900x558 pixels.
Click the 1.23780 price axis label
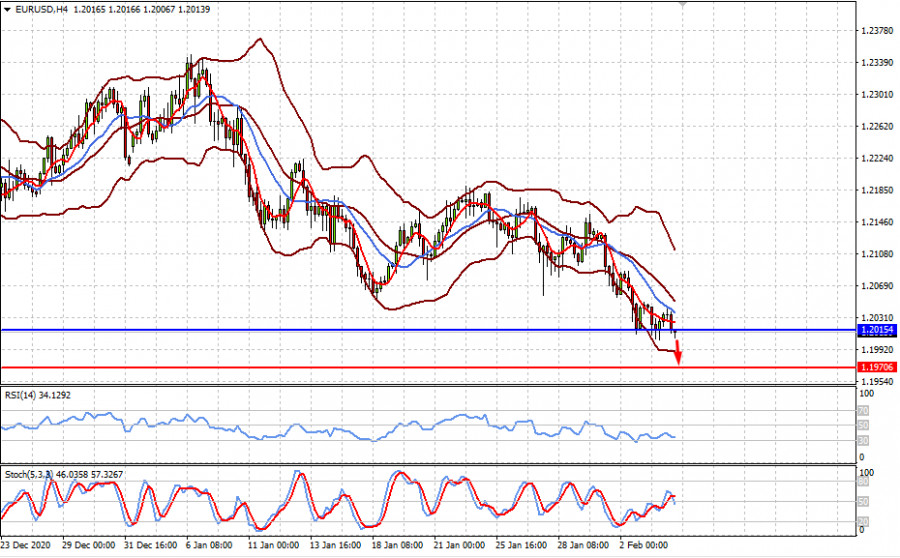click(878, 31)
